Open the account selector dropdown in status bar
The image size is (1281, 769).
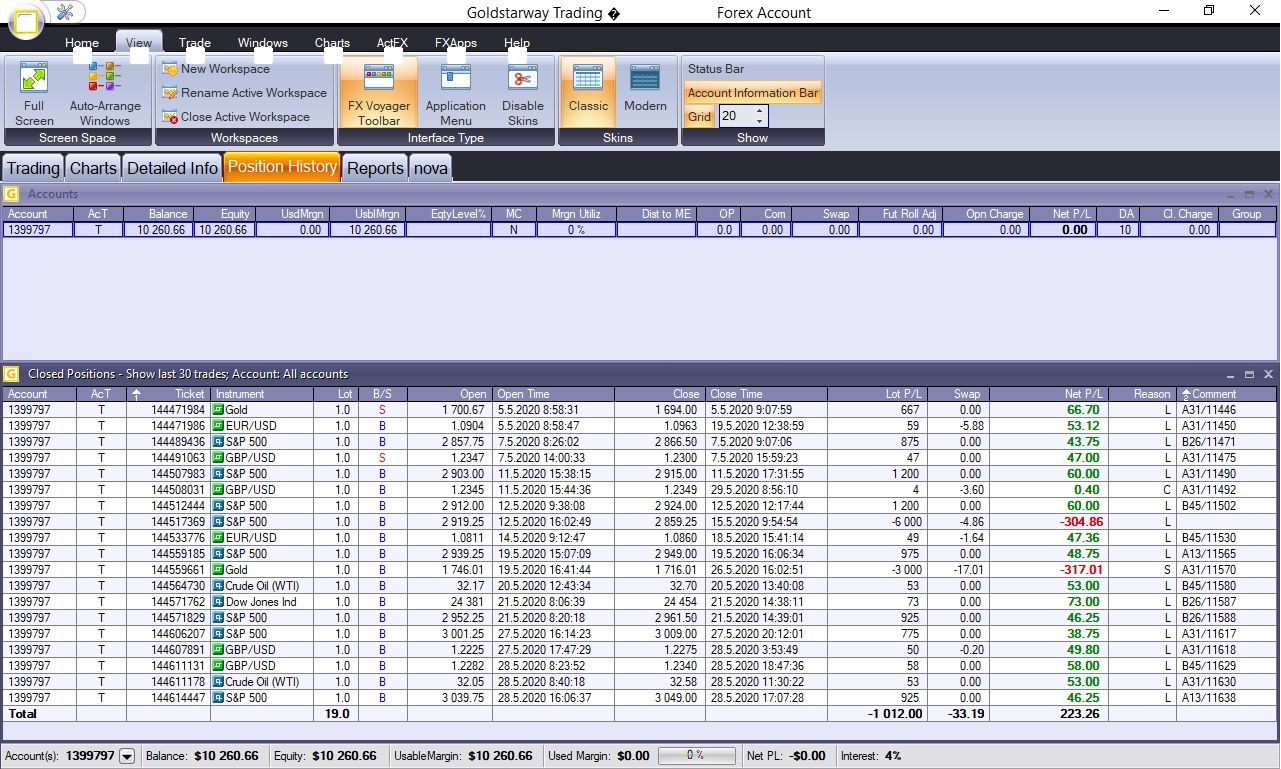(127, 756)
